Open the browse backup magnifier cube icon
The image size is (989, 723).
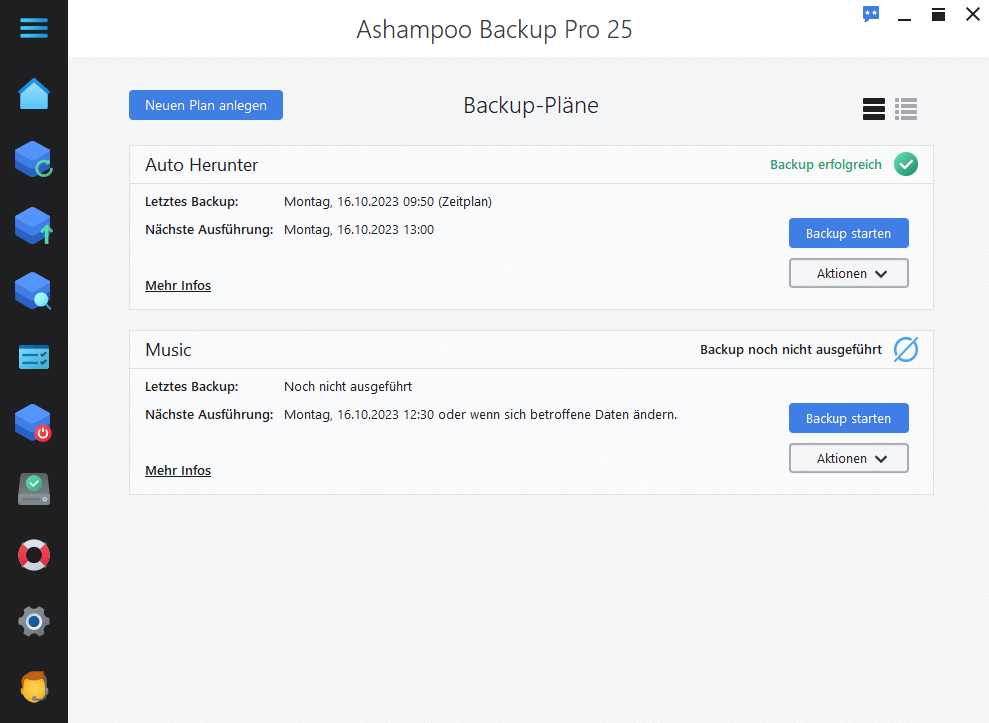click(x=33, y=291)
